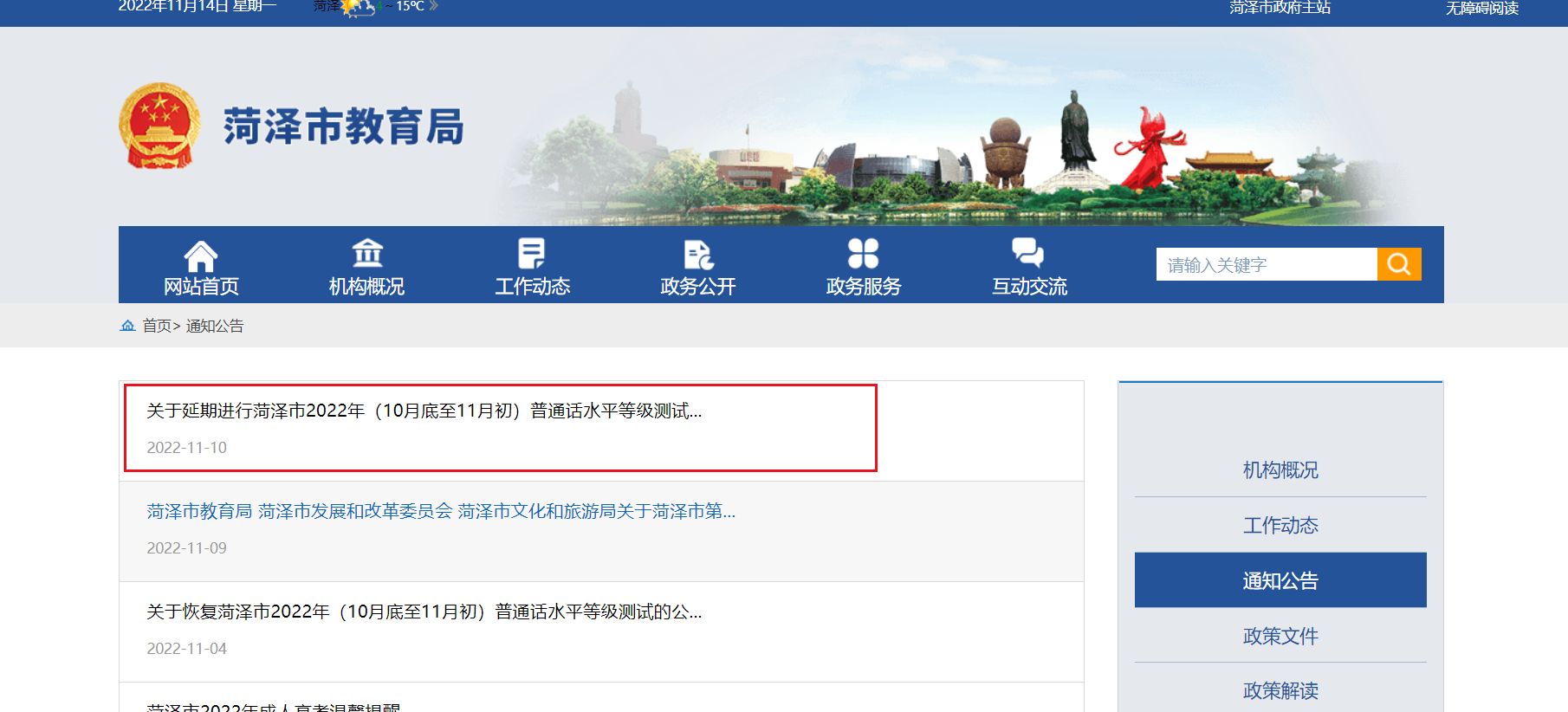The width and height of the screenshot is (1568, 712).
Task: Go to 工作动态 in the main navigation
Action: point(533,287)
